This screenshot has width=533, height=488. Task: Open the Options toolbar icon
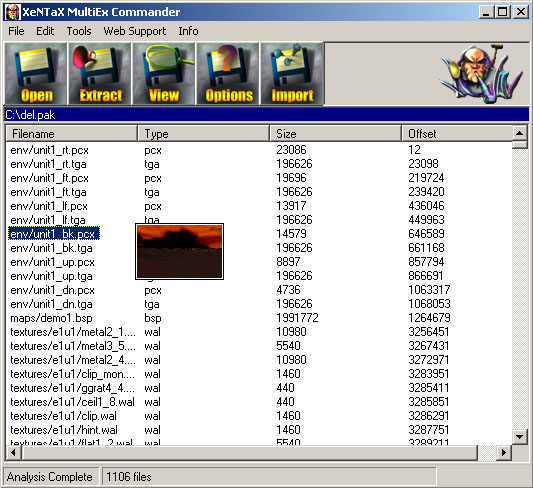pyautogui.click(x=228, y=73)
